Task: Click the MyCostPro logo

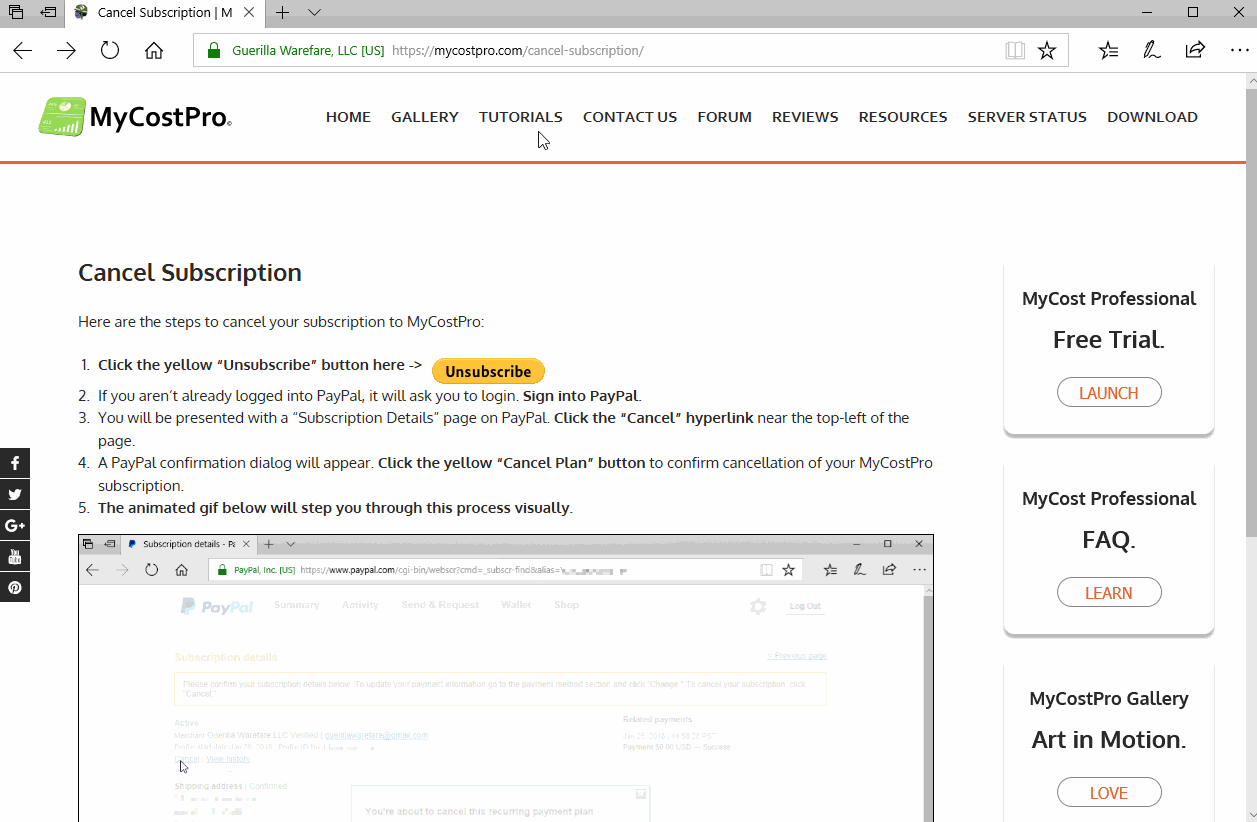Action: point(135,117)
